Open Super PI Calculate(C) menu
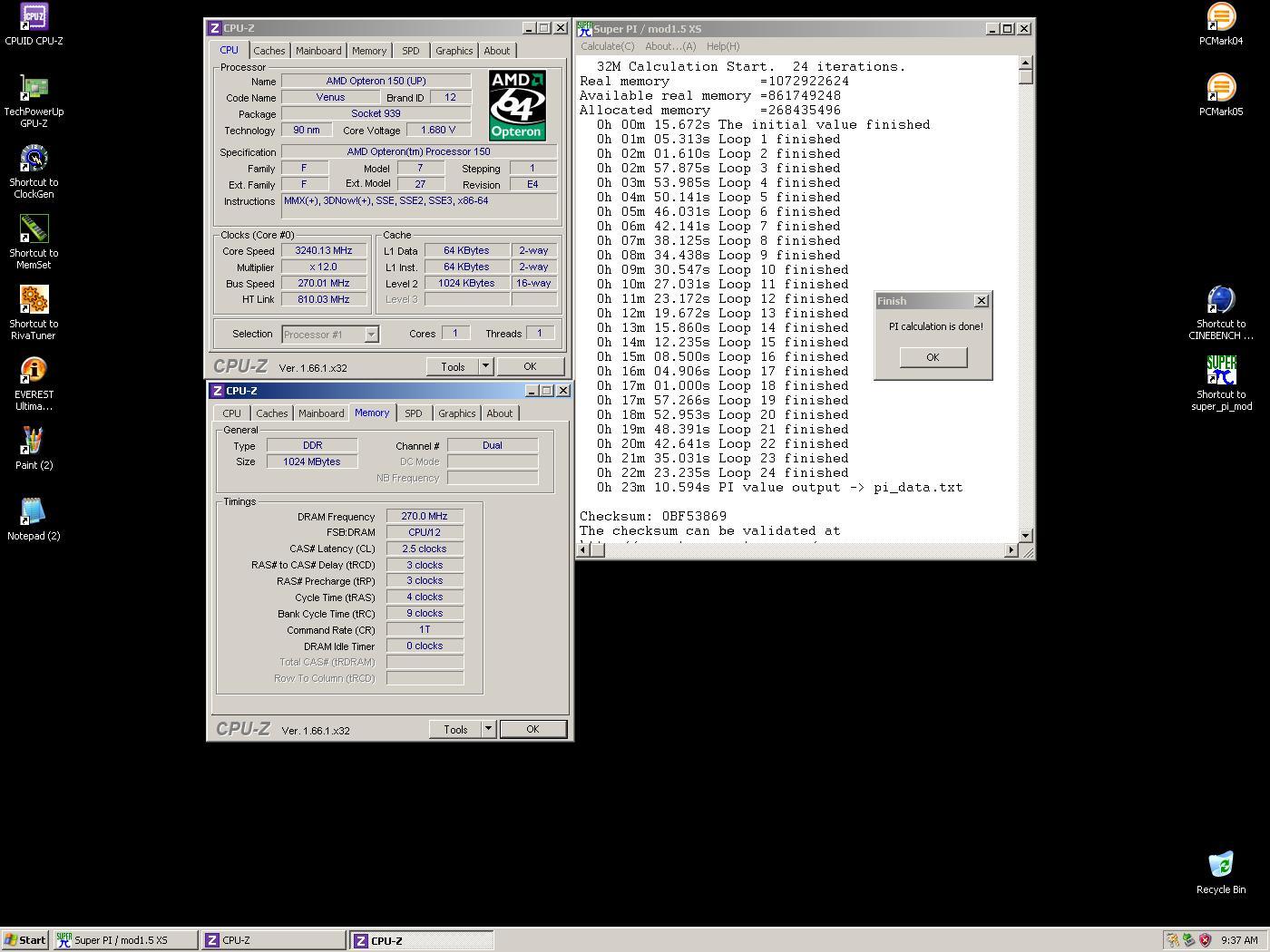This screenshot has height=952, width=1270. pos(608,46)
